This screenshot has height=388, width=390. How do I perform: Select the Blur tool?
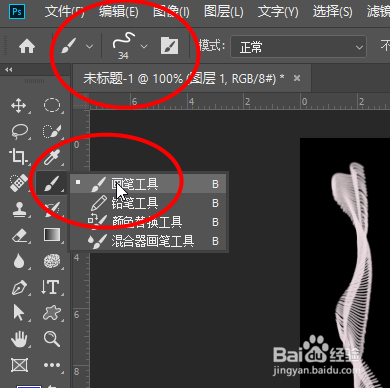pyautogui.click(x=19, y=261)
